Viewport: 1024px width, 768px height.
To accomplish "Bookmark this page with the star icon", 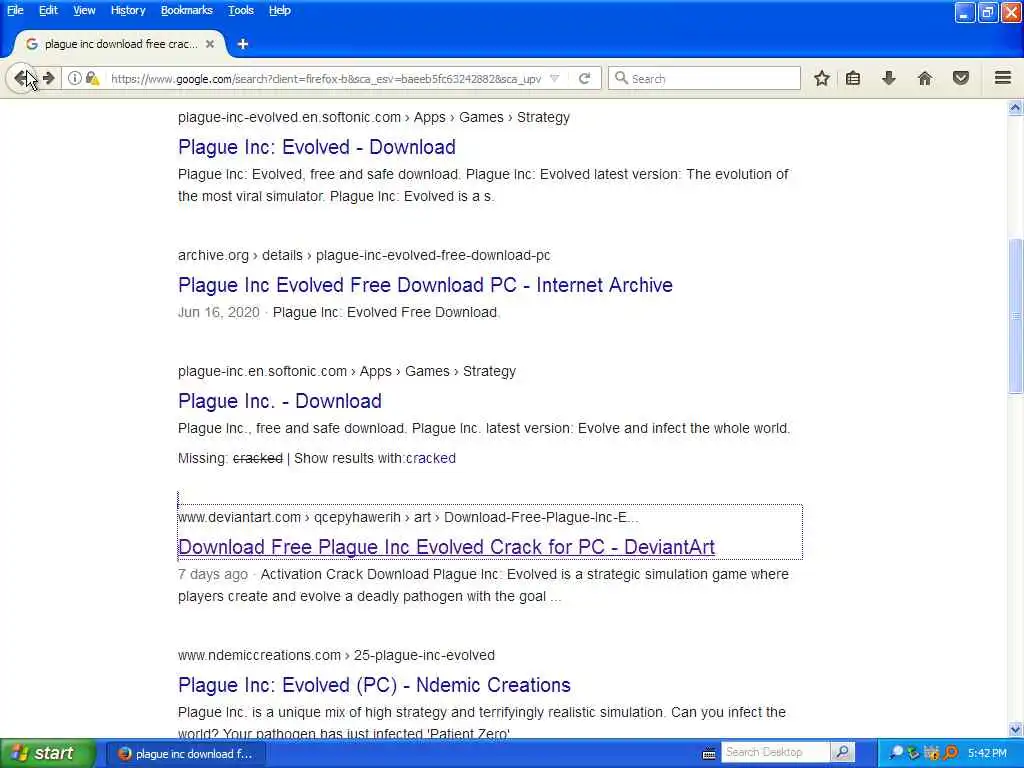I will coord(822,78).
